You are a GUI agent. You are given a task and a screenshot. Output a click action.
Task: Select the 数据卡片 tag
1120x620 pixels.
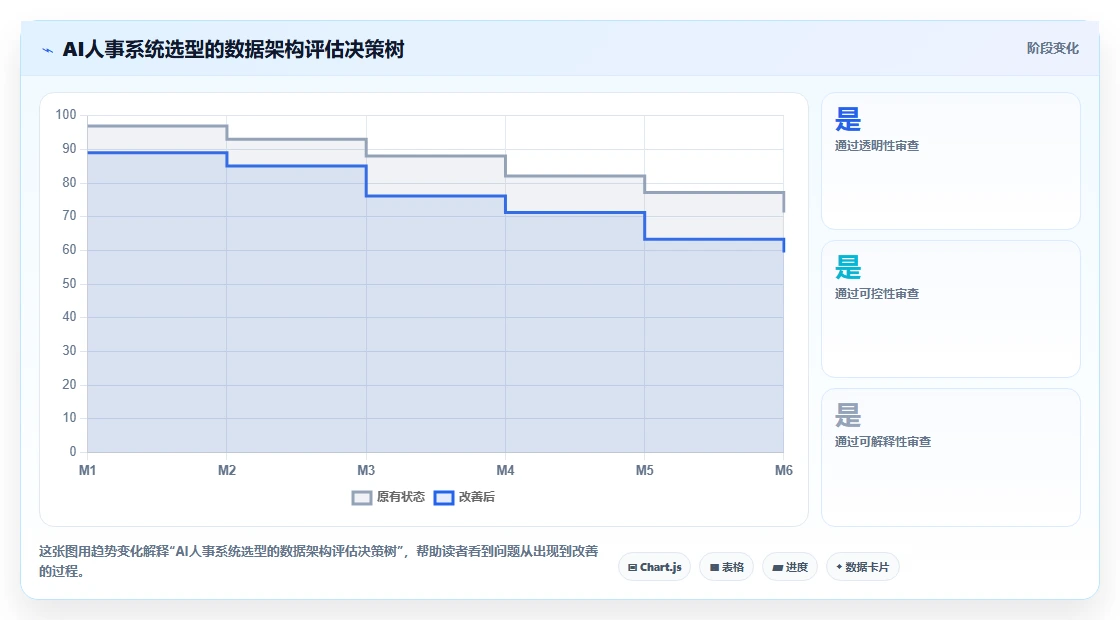point(863,567)
